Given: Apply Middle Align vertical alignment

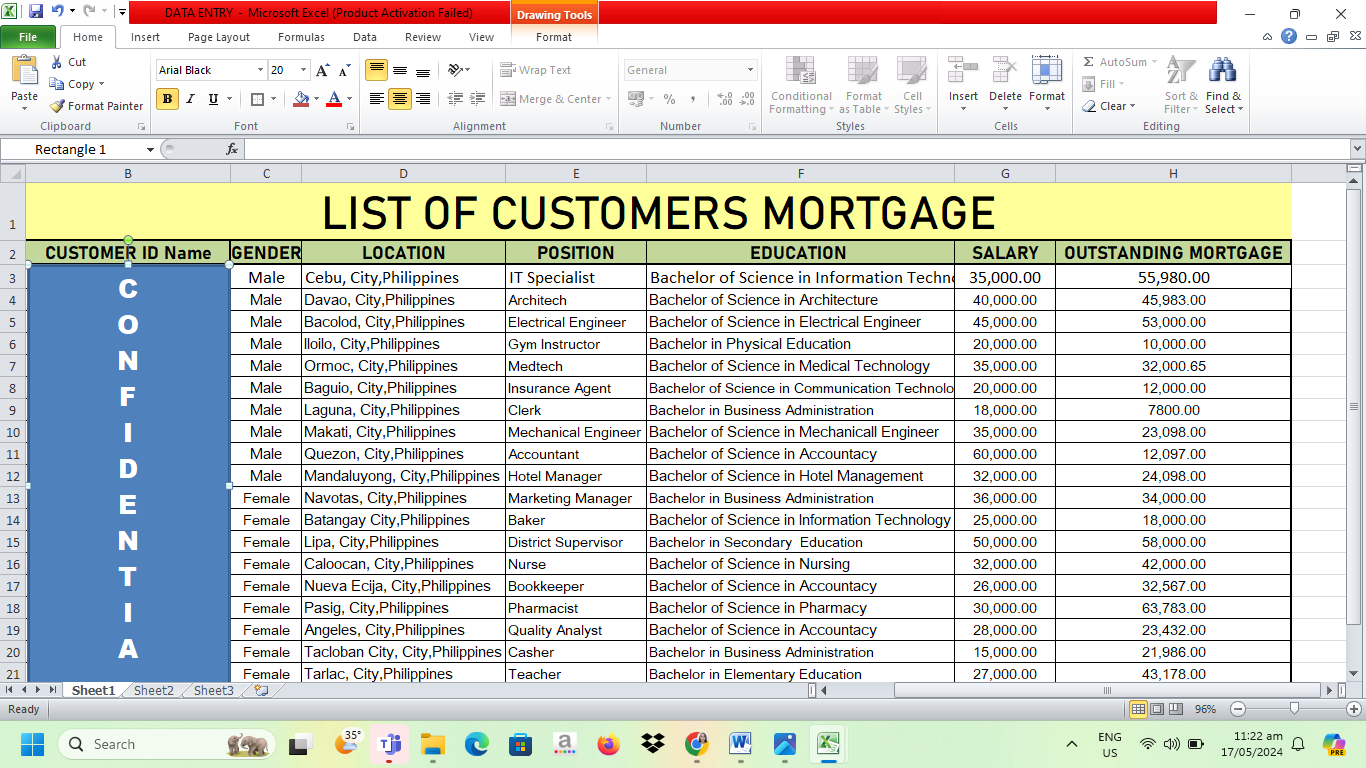Looking at the screenshot, I should point(400,70).
